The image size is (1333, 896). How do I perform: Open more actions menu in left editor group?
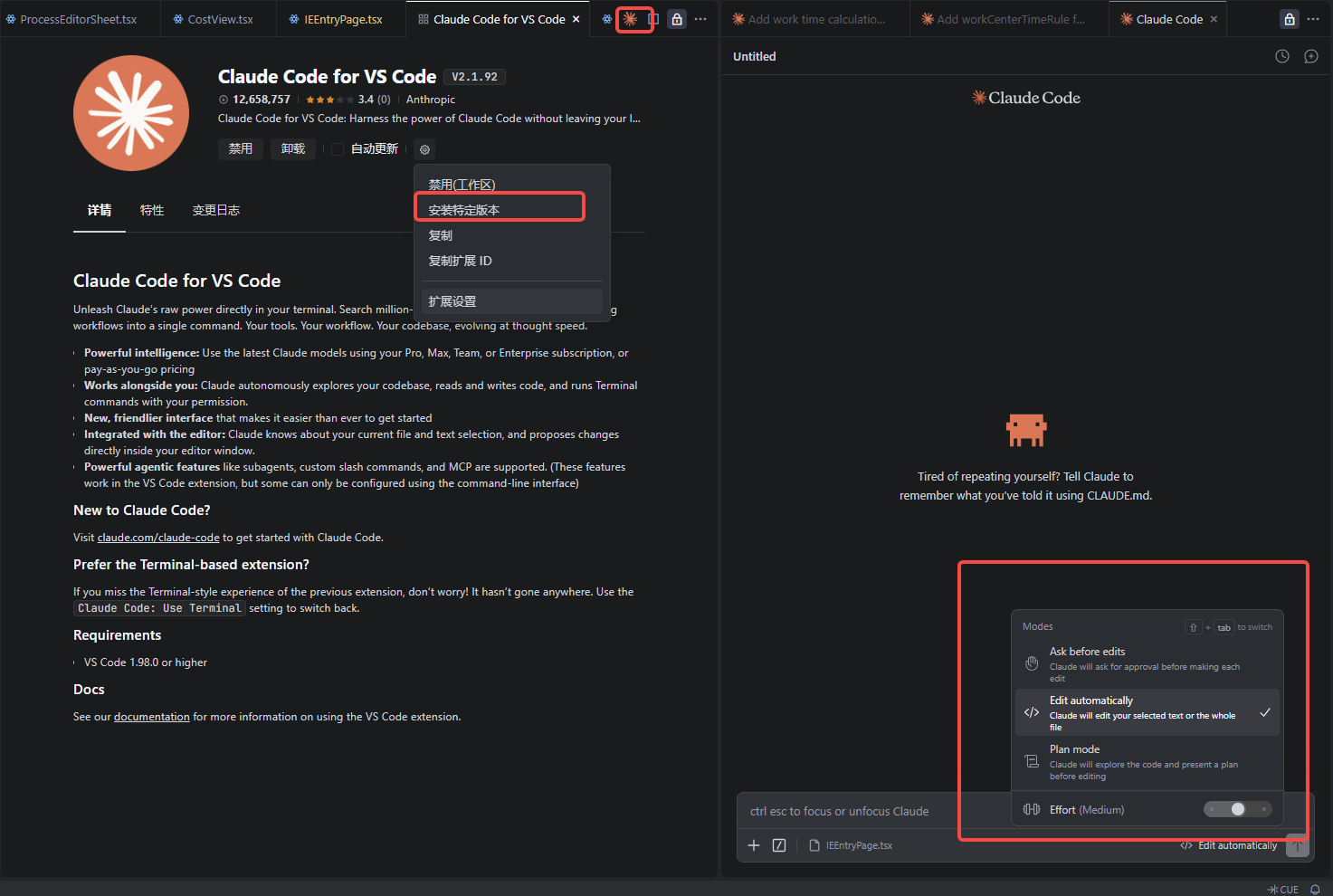click(700, 19)
